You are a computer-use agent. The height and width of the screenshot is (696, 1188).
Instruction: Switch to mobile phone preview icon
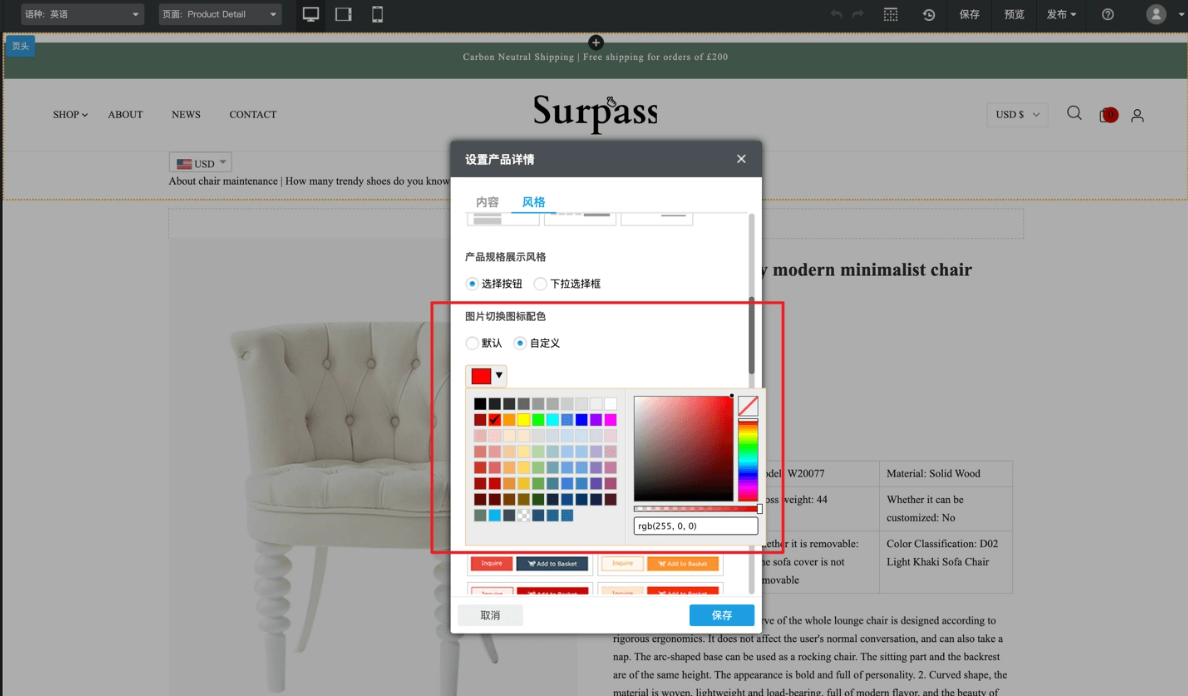377,14
